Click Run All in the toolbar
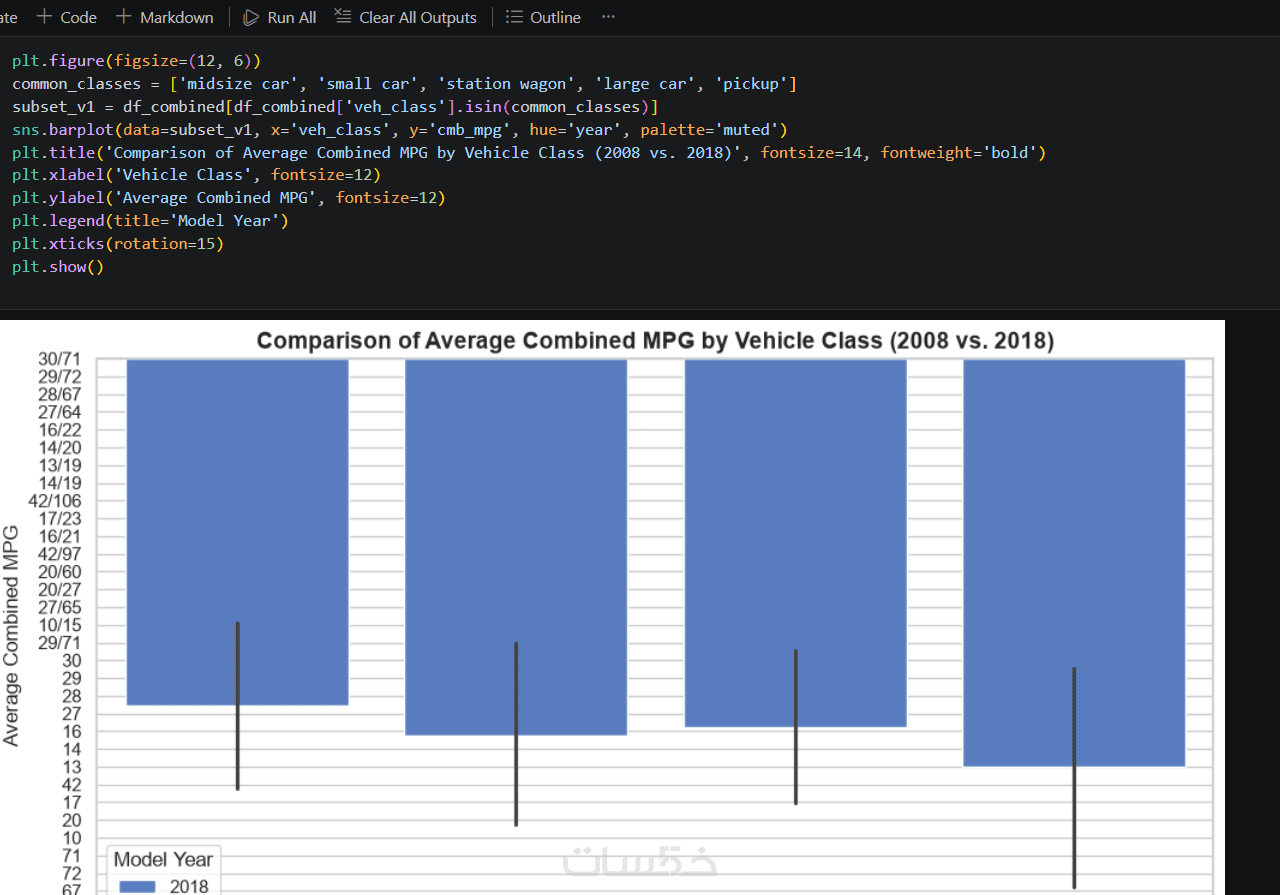The image size is (1280, 895). click(279, 17)
